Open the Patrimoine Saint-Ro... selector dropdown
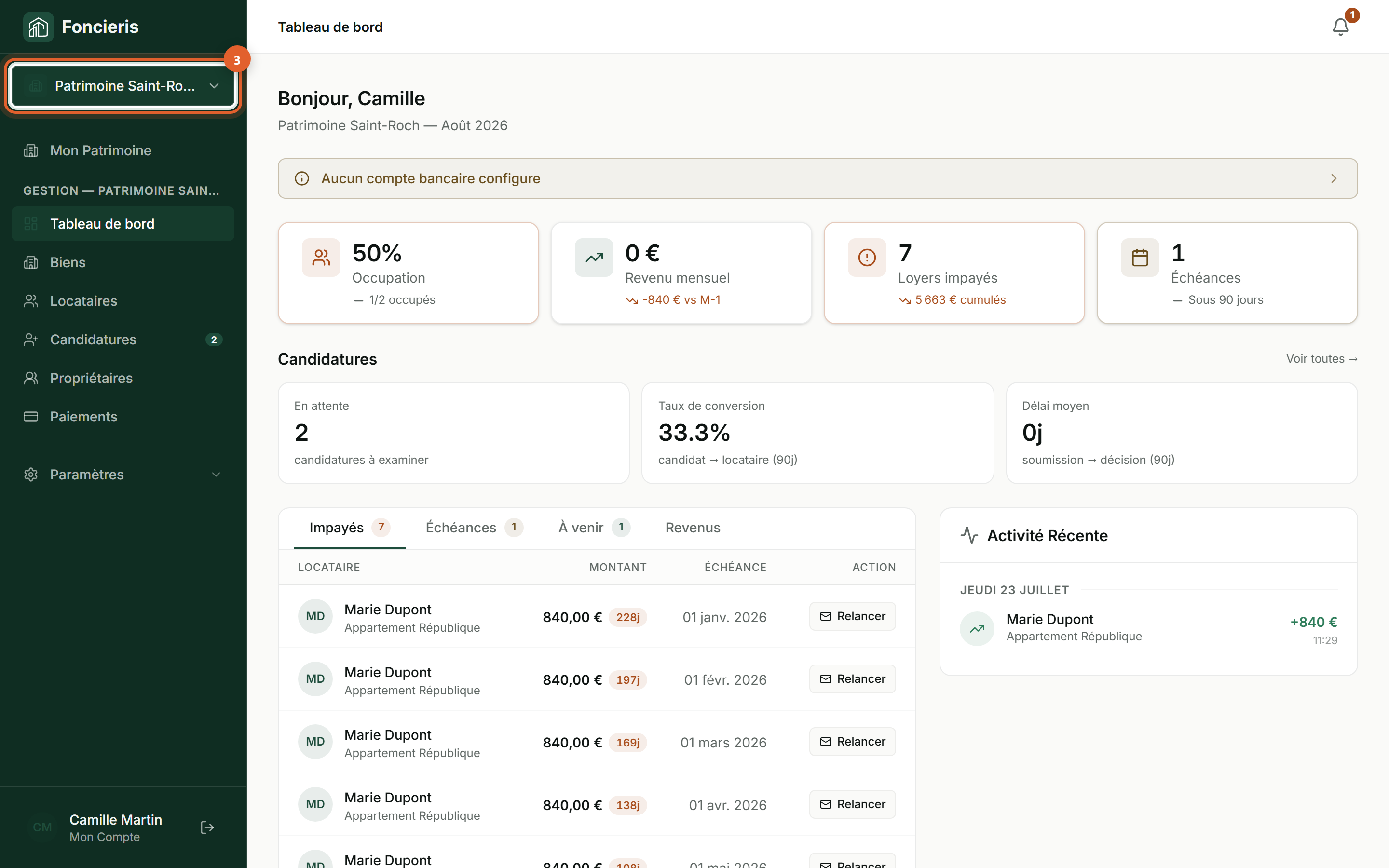The height and width of the screenshot is (868, 1389). click(x=123, y=86)
